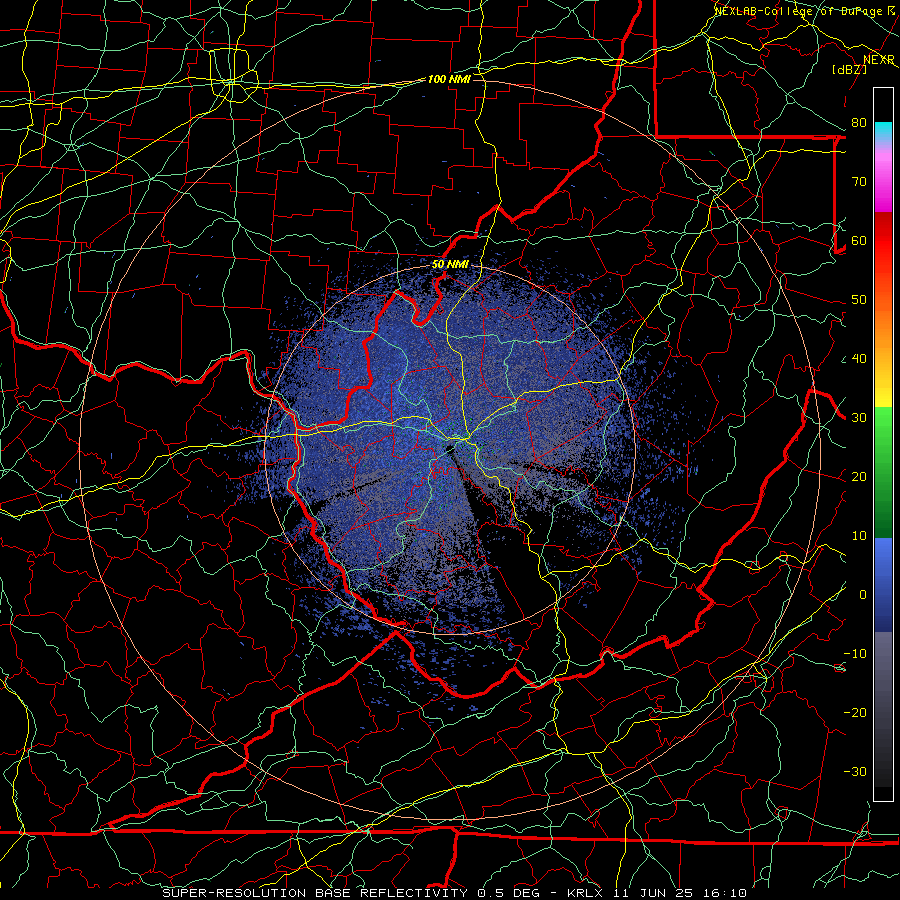Screen dimensions: 900x900
Task: Click the 50 dBZ legend value
Action: tap(859, 300)
